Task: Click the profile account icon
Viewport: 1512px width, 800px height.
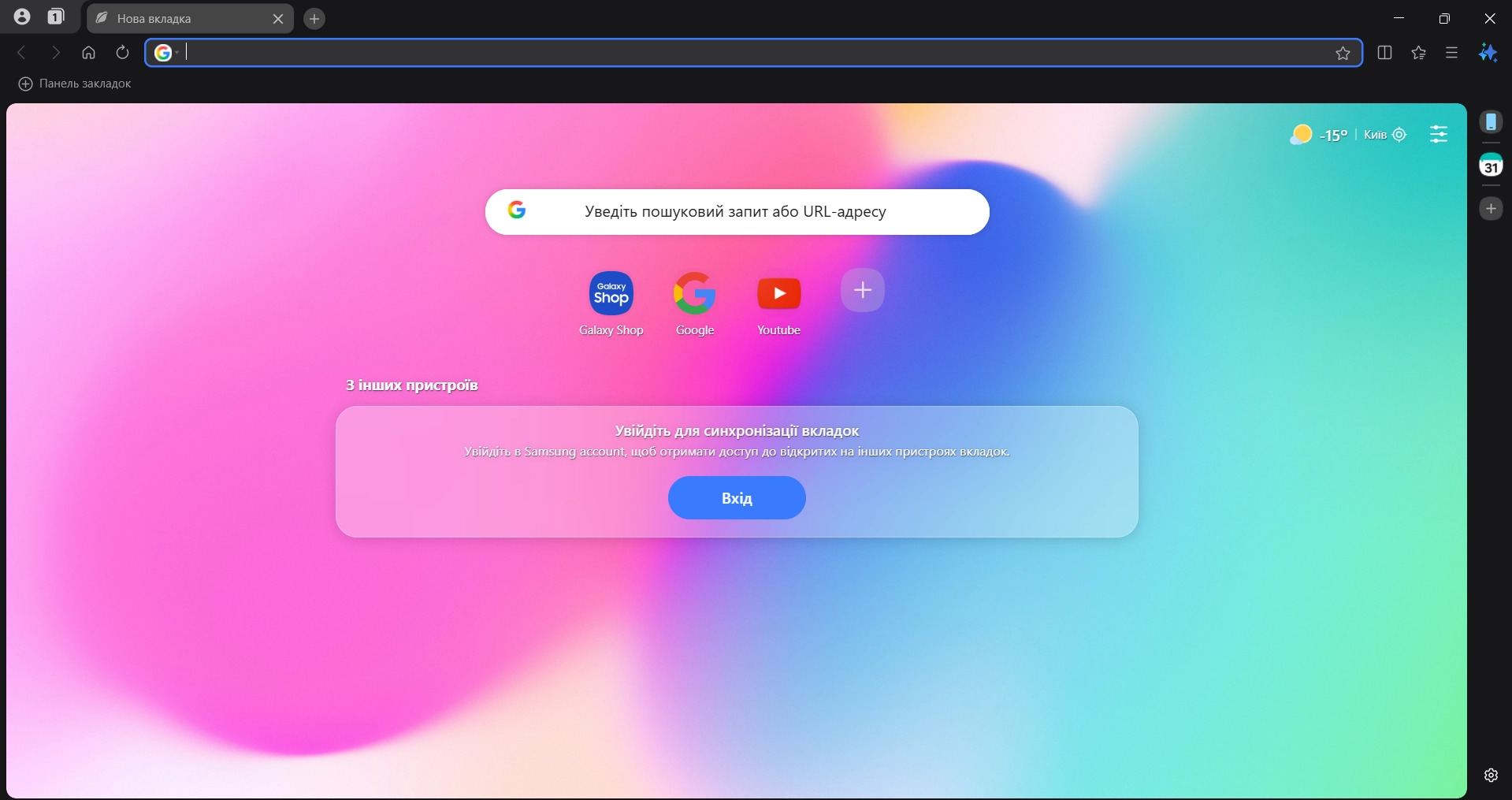Action: [x=22, y=17]
